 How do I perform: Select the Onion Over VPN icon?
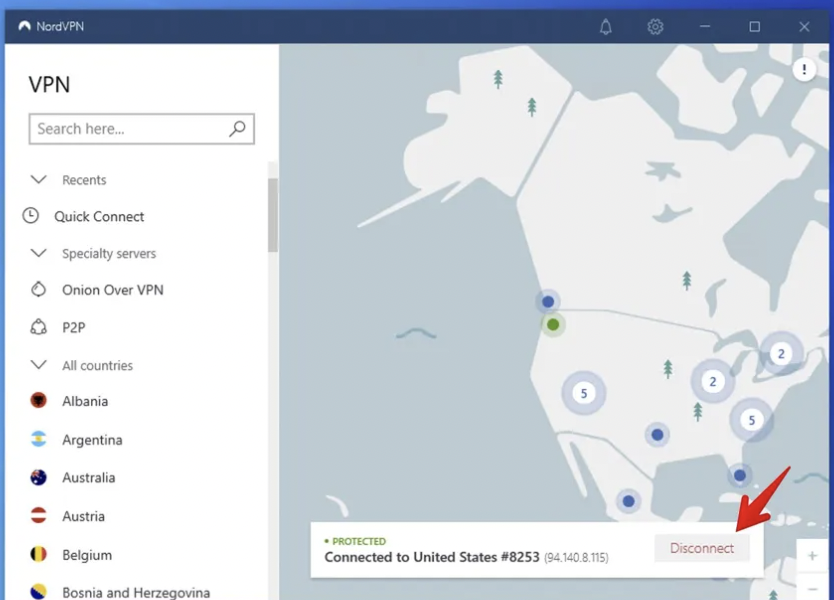coord(39,290)
